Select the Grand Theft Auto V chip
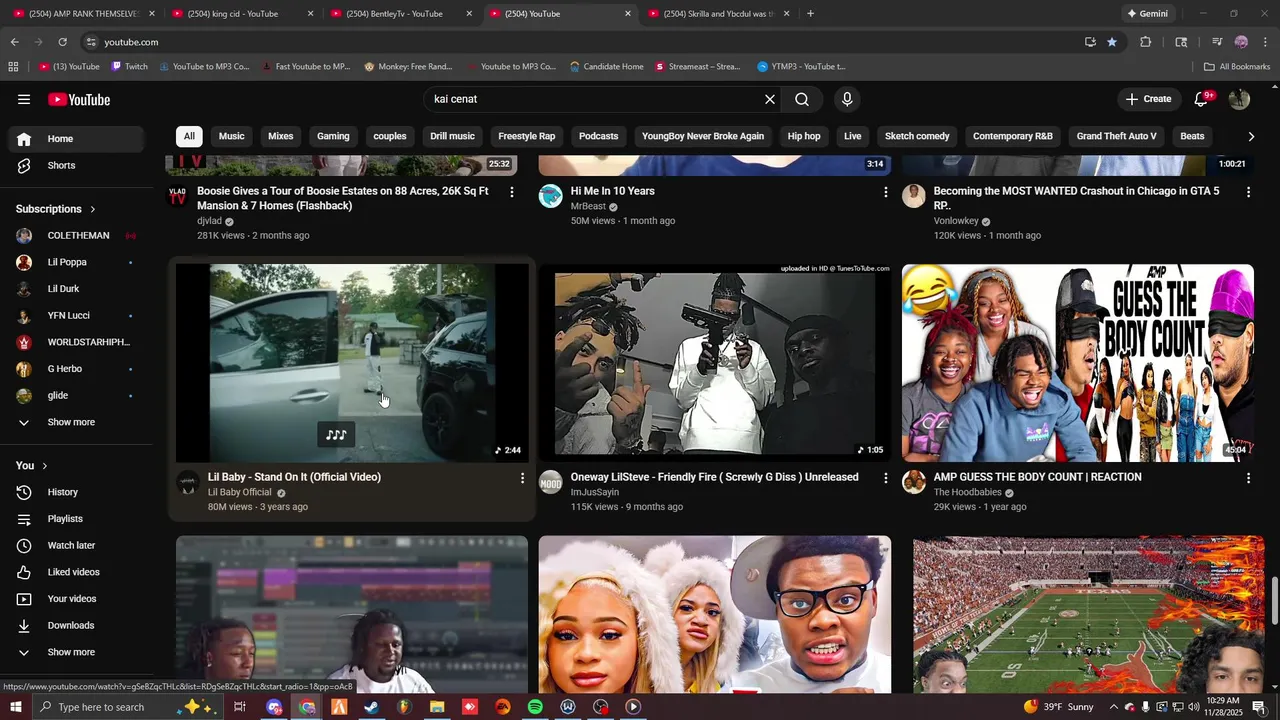The width and height of the screenshot is (1280, 720). [x=1116, y=136]
